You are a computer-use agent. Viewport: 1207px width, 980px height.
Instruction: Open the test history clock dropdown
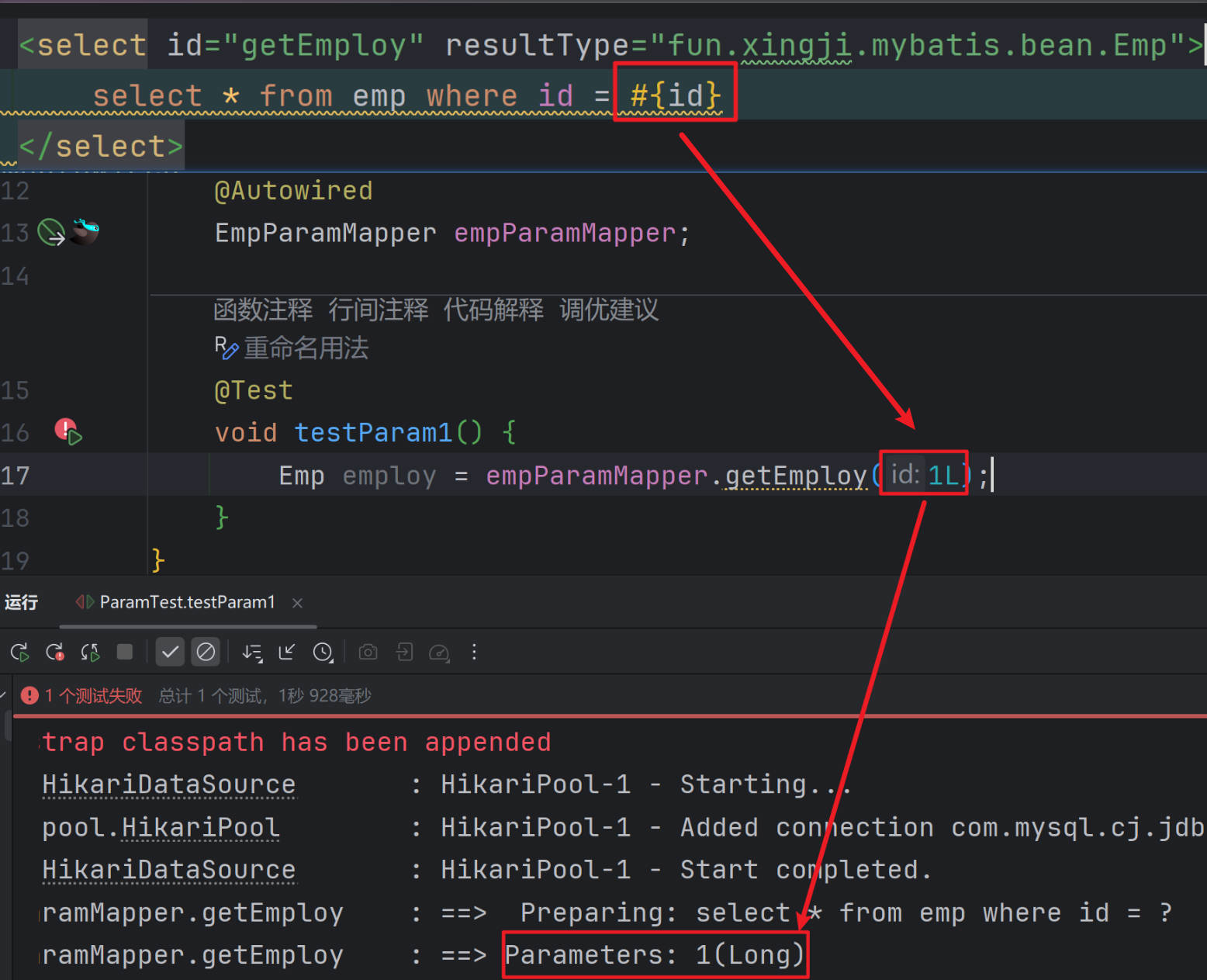(x=323, y=653)
